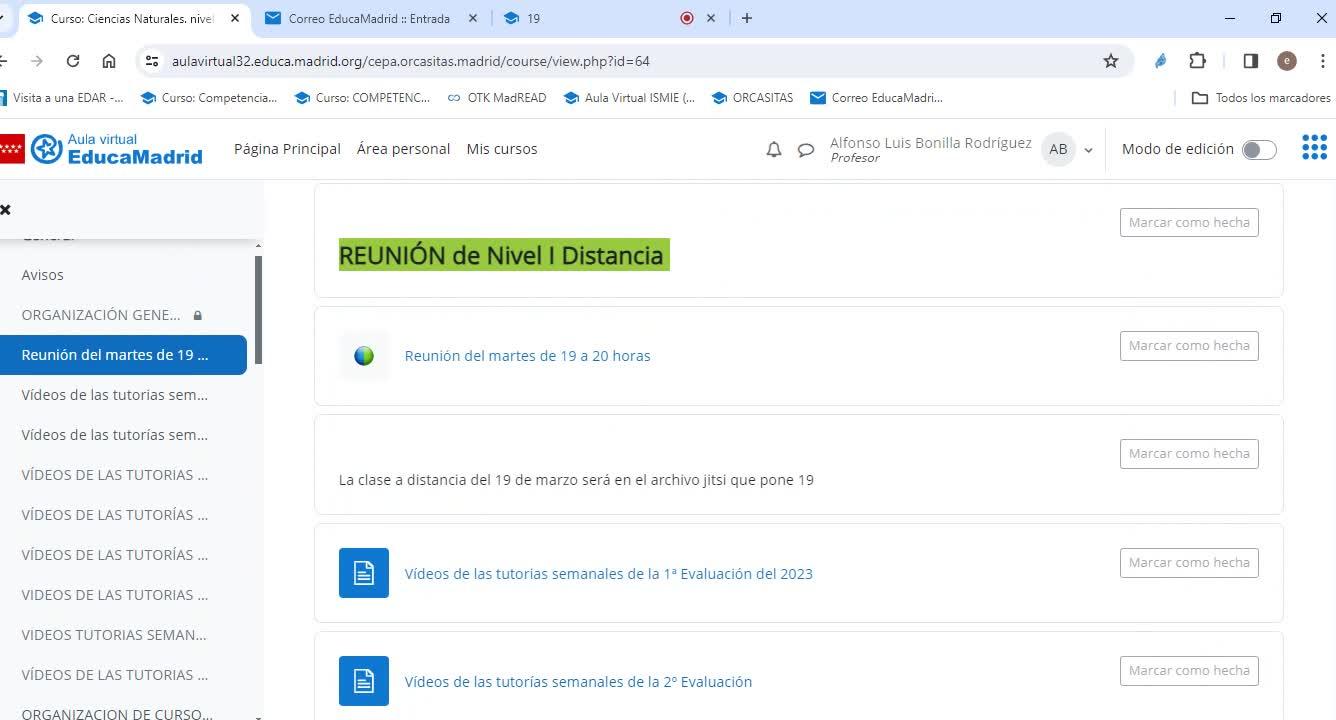The image size is (1336, 720).
Task: Open the notifications bell
Action: [x=774, y=150]
